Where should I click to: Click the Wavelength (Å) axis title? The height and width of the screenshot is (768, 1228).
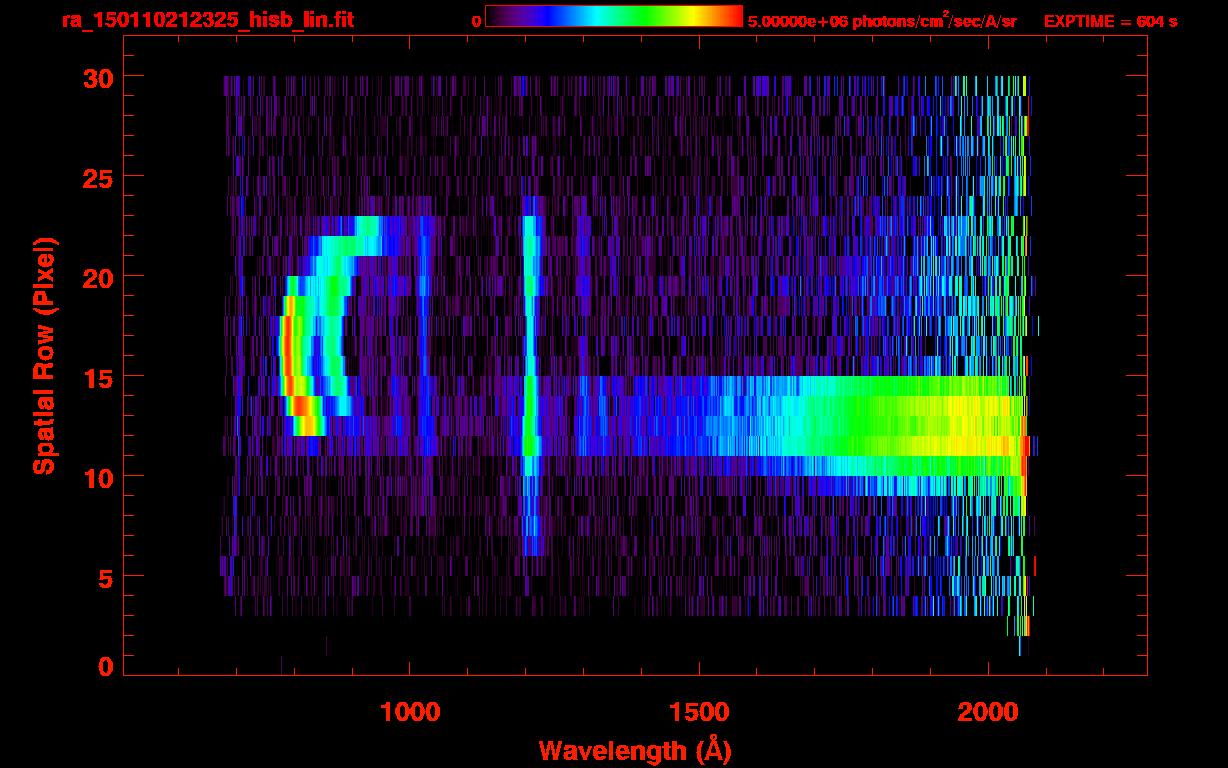628,750
